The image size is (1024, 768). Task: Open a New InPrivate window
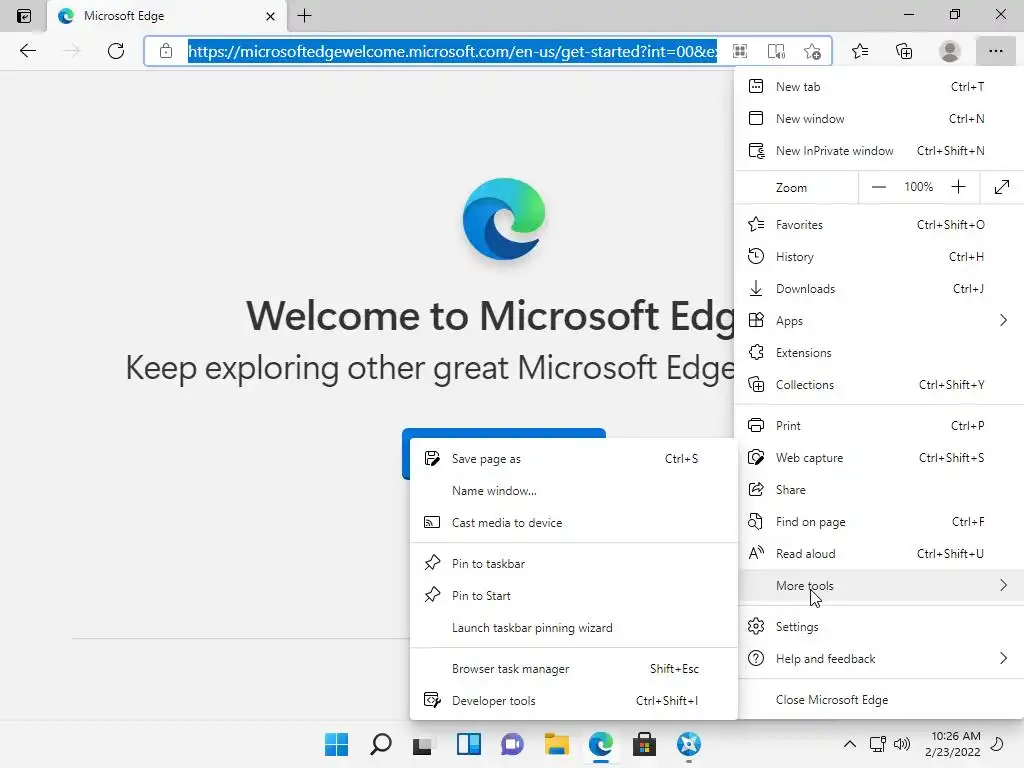879,151
